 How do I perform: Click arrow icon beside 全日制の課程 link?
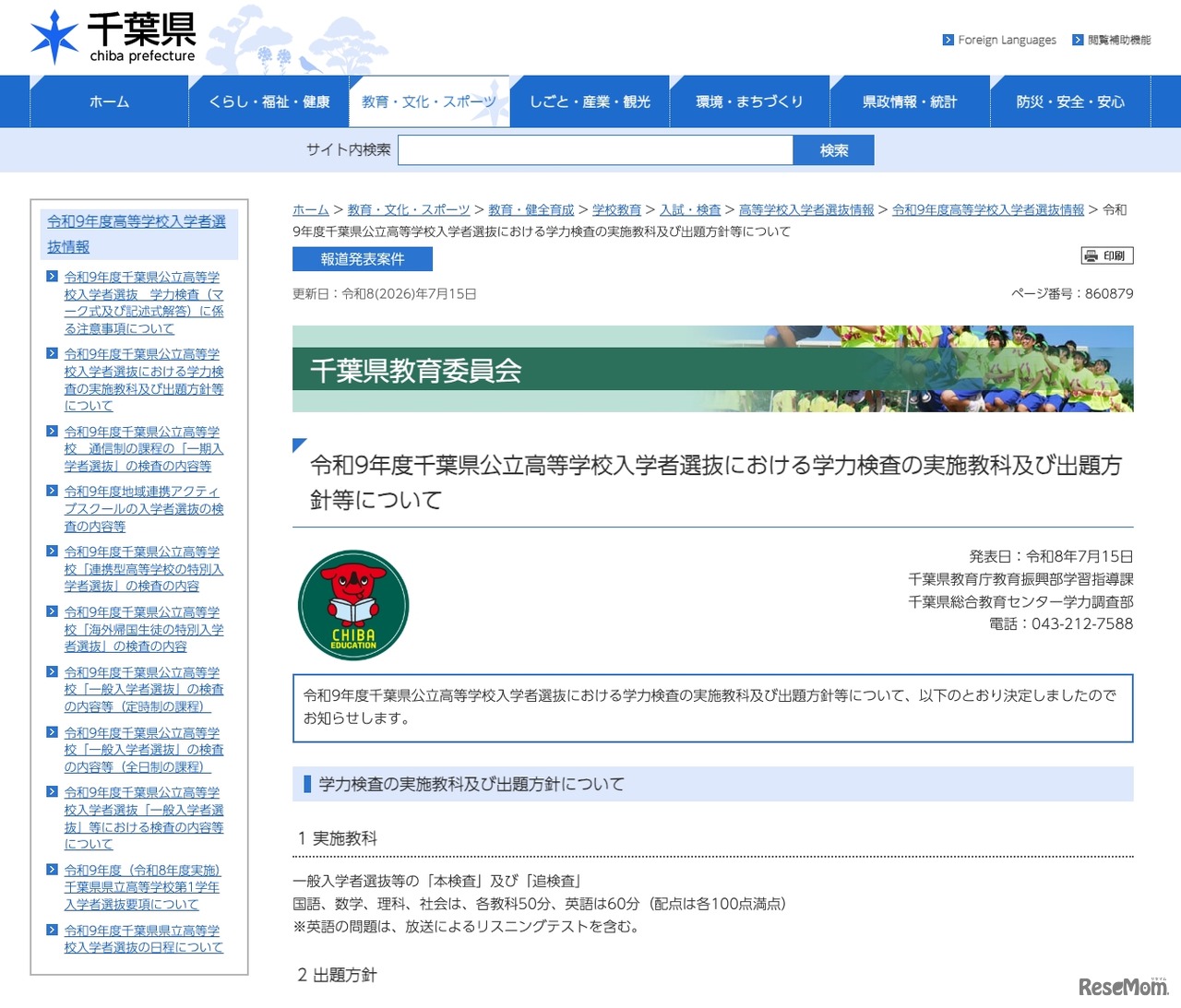[53, 731]
